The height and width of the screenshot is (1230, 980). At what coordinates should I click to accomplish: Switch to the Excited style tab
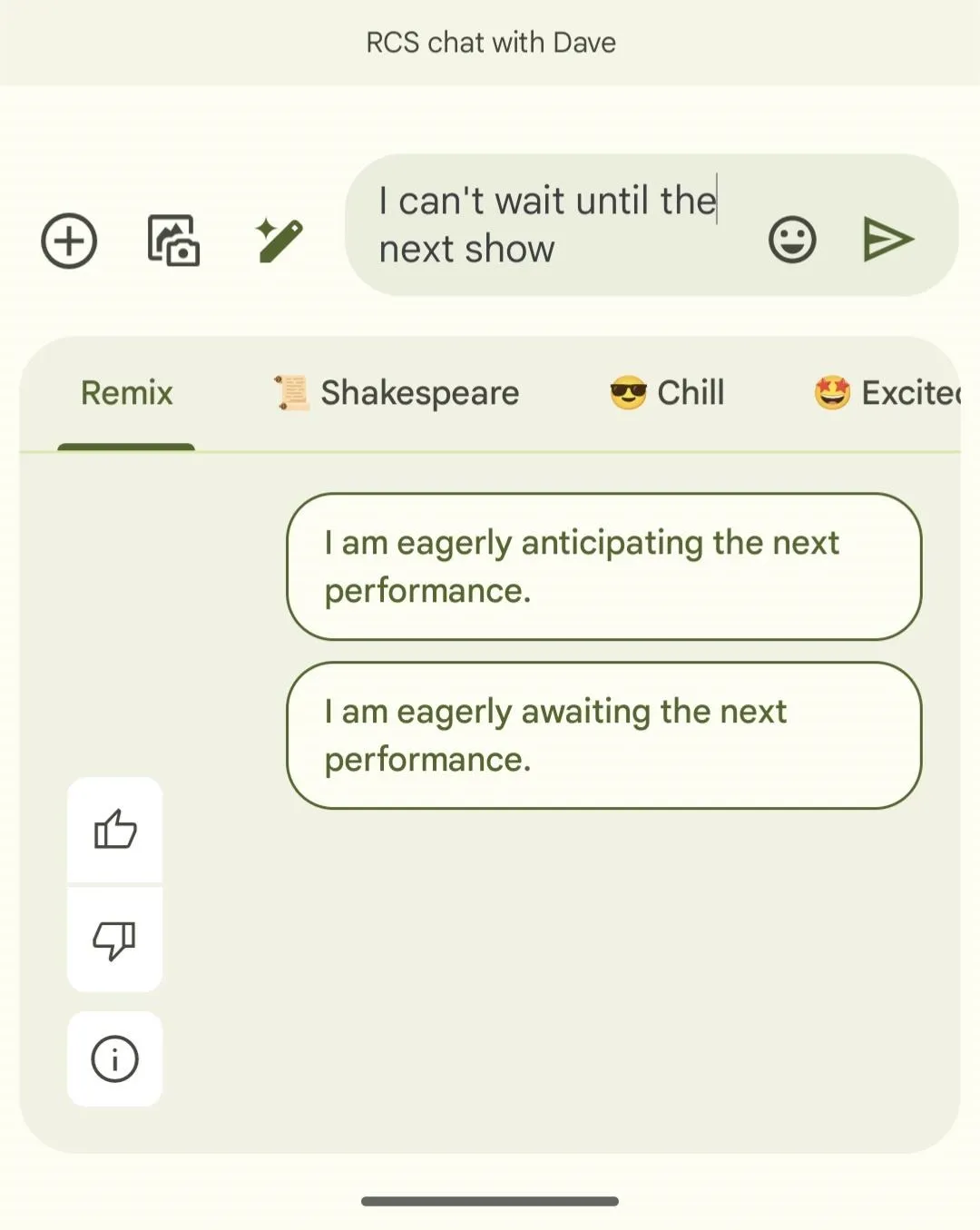coord(887,393)
